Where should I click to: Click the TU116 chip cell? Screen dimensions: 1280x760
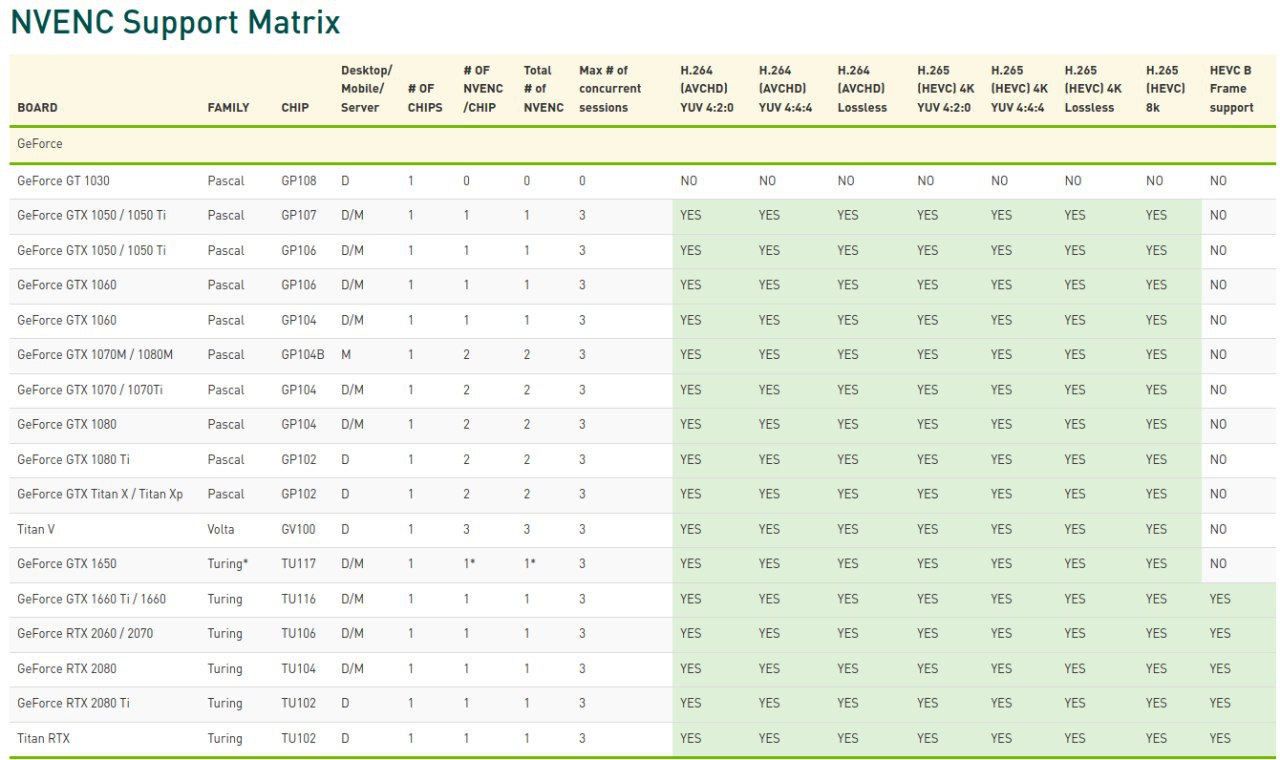[298, 599]
